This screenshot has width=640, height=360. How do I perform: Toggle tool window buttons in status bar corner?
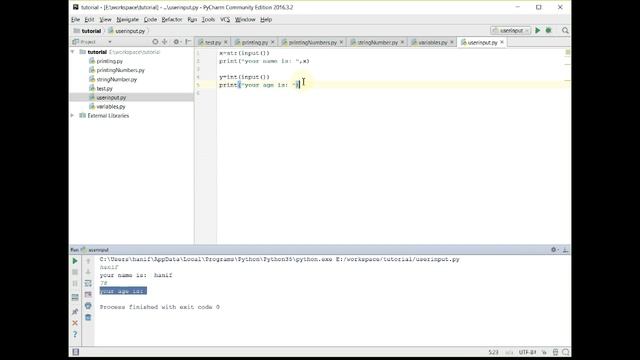click(x=76, y=352)
